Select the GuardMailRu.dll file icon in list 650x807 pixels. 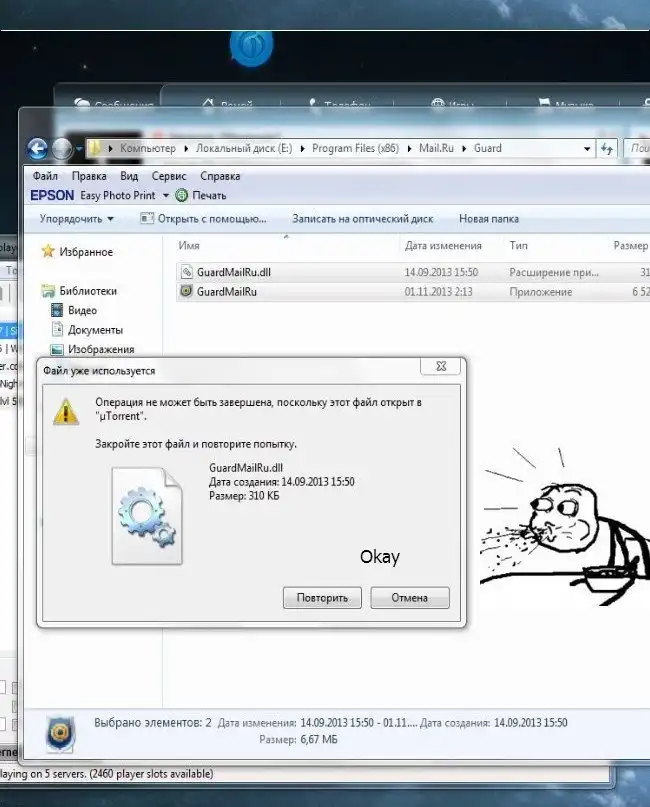coord(186,272)
